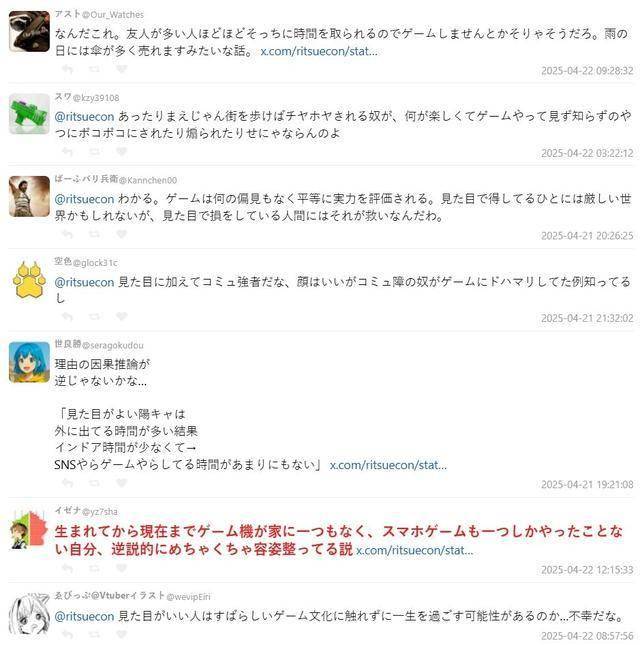Reply to the Our_Watches tweet
Image resolution: width=640 pixels, height=645 pixels.
67,69
